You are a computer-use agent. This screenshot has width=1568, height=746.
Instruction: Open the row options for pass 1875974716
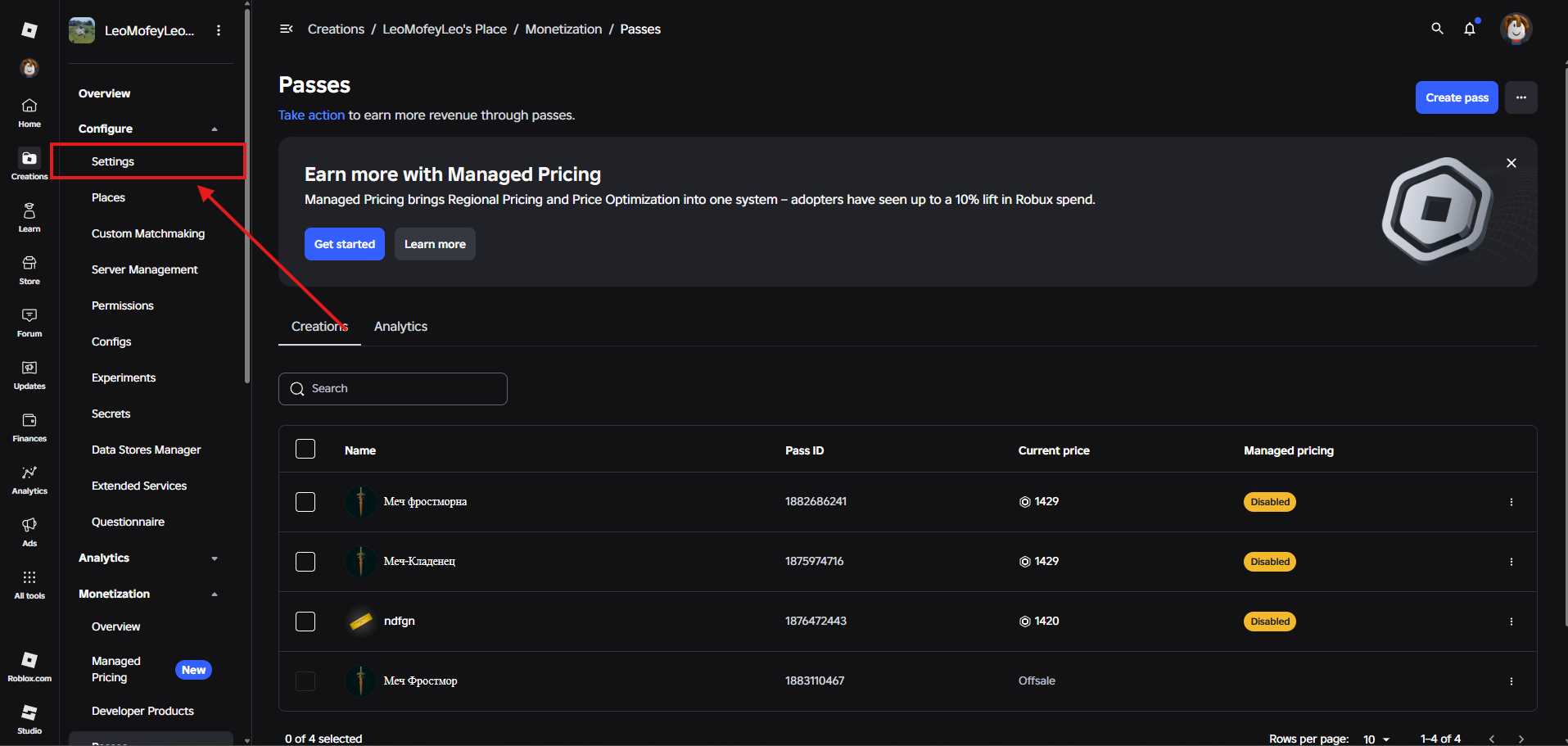pyautogui.click(x=1512, y=562)
